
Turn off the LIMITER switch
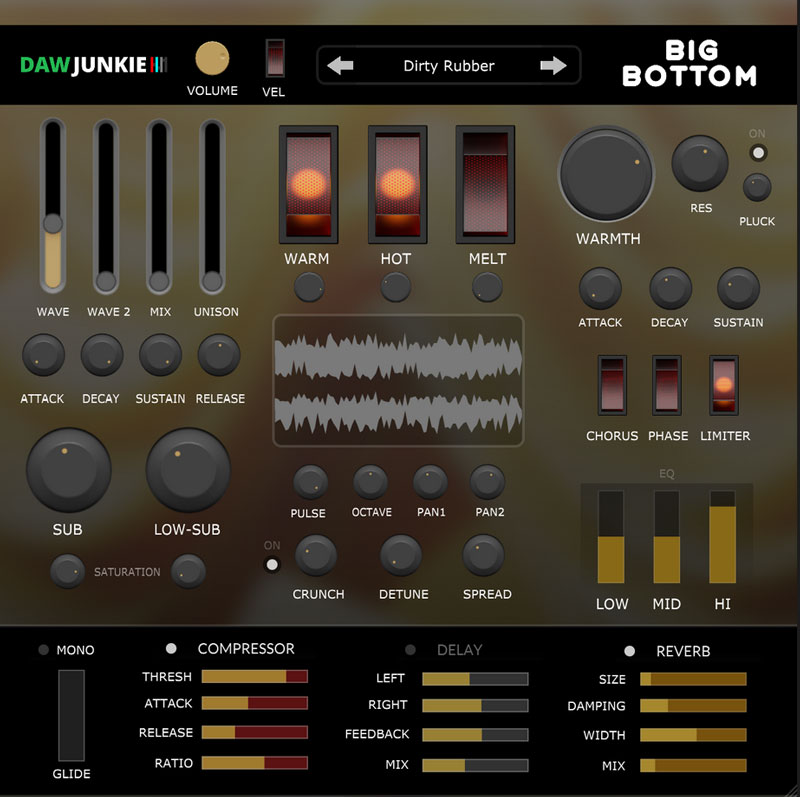pyautogui.click(x=725, y=385)
